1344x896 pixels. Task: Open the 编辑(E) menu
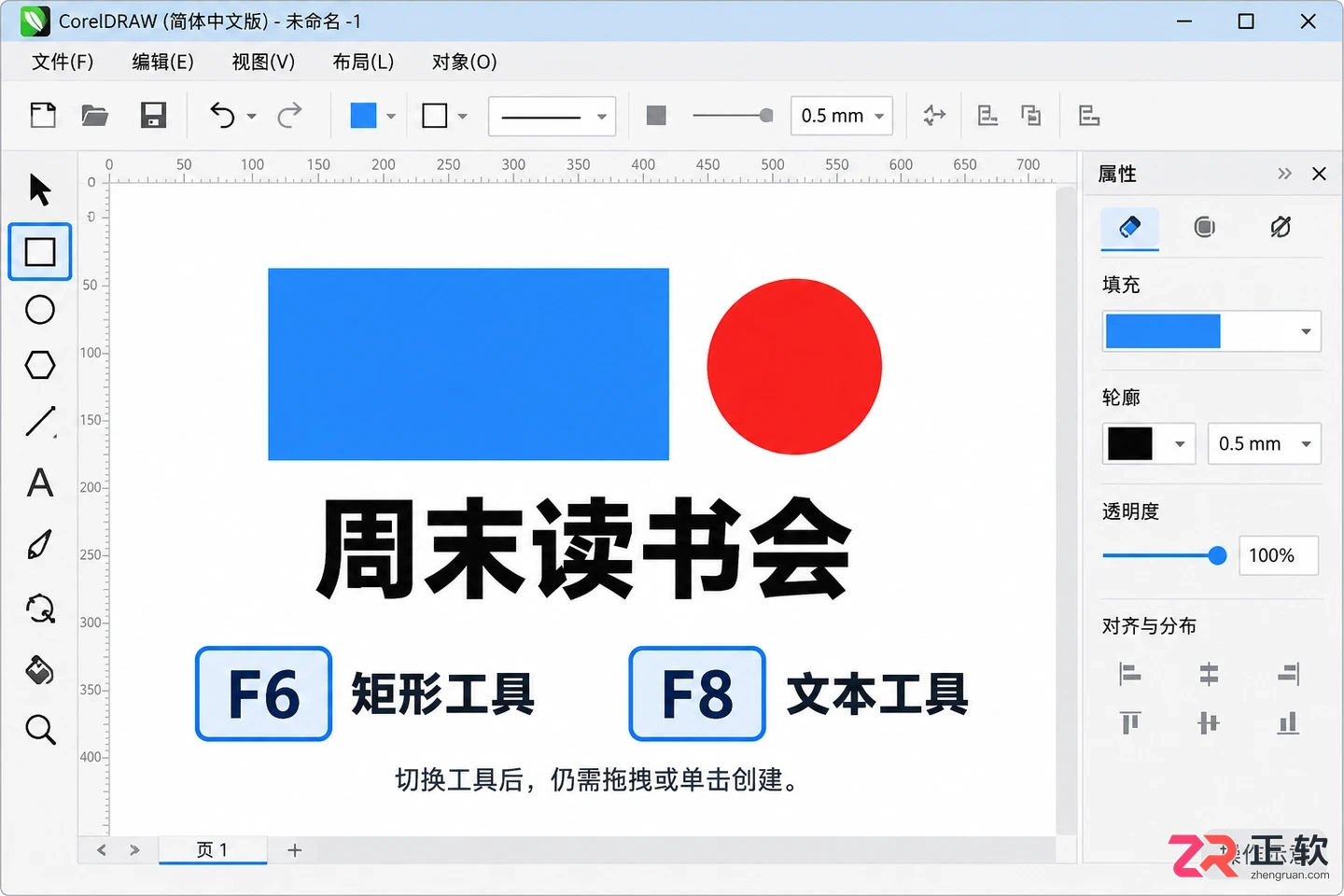(x=162, y=62)
